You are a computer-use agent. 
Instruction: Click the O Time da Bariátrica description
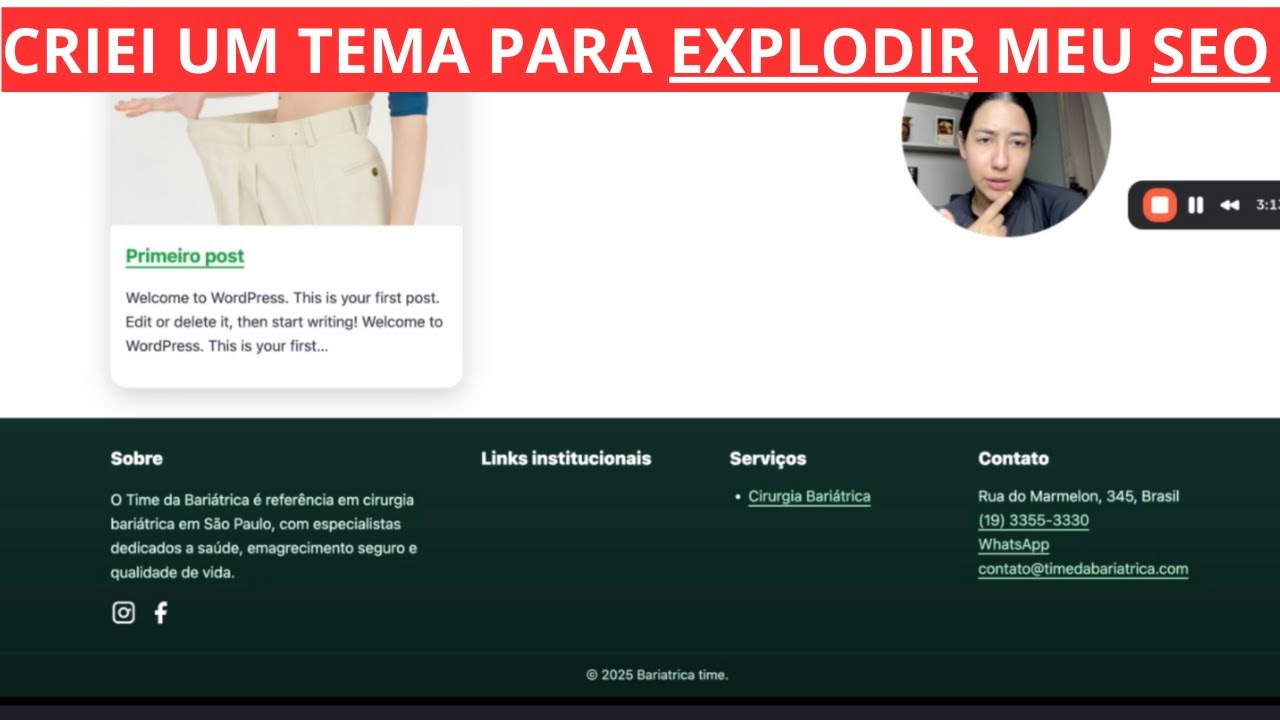264,536
